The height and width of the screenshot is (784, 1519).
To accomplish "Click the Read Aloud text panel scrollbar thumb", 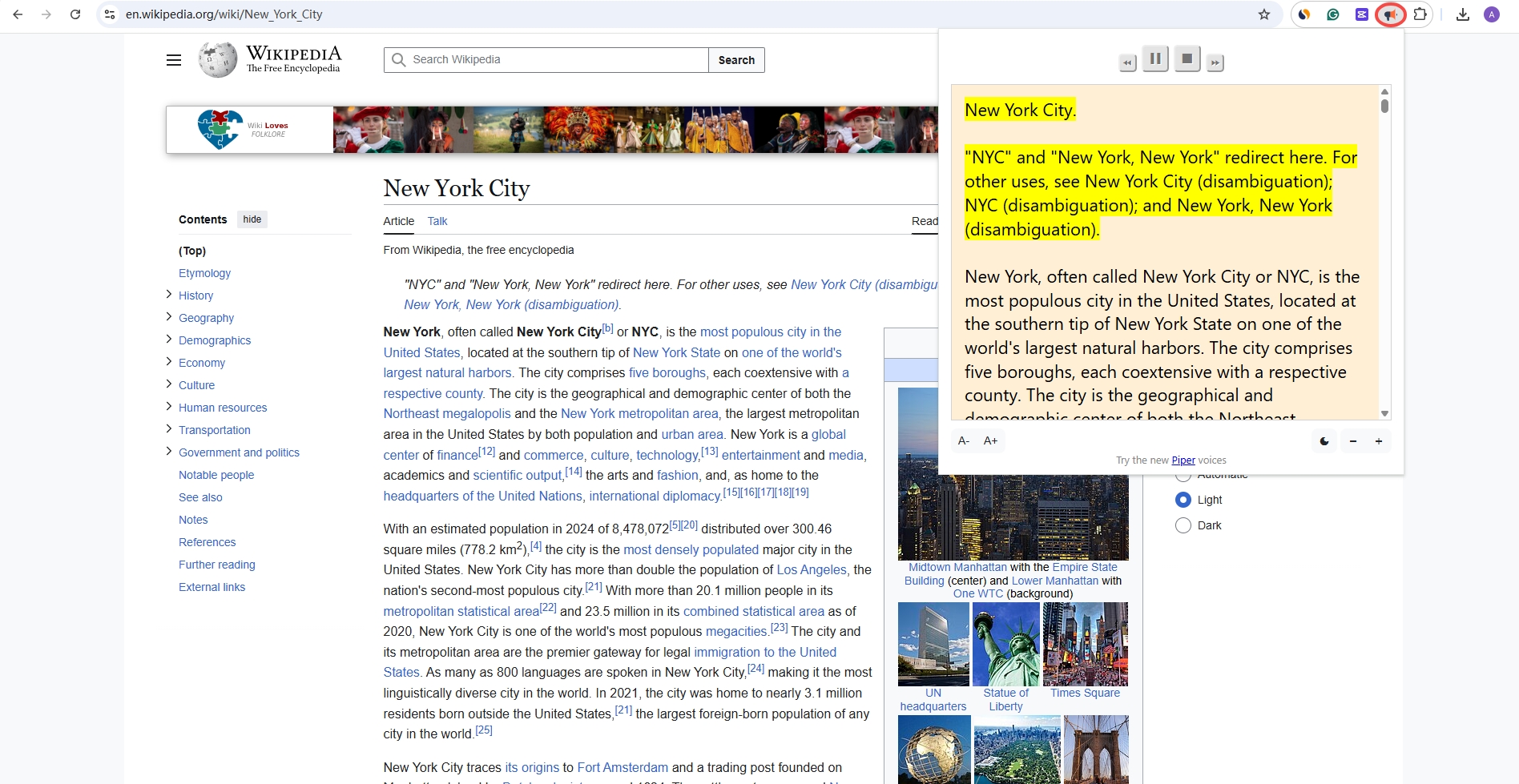I will coord(1384,106).
